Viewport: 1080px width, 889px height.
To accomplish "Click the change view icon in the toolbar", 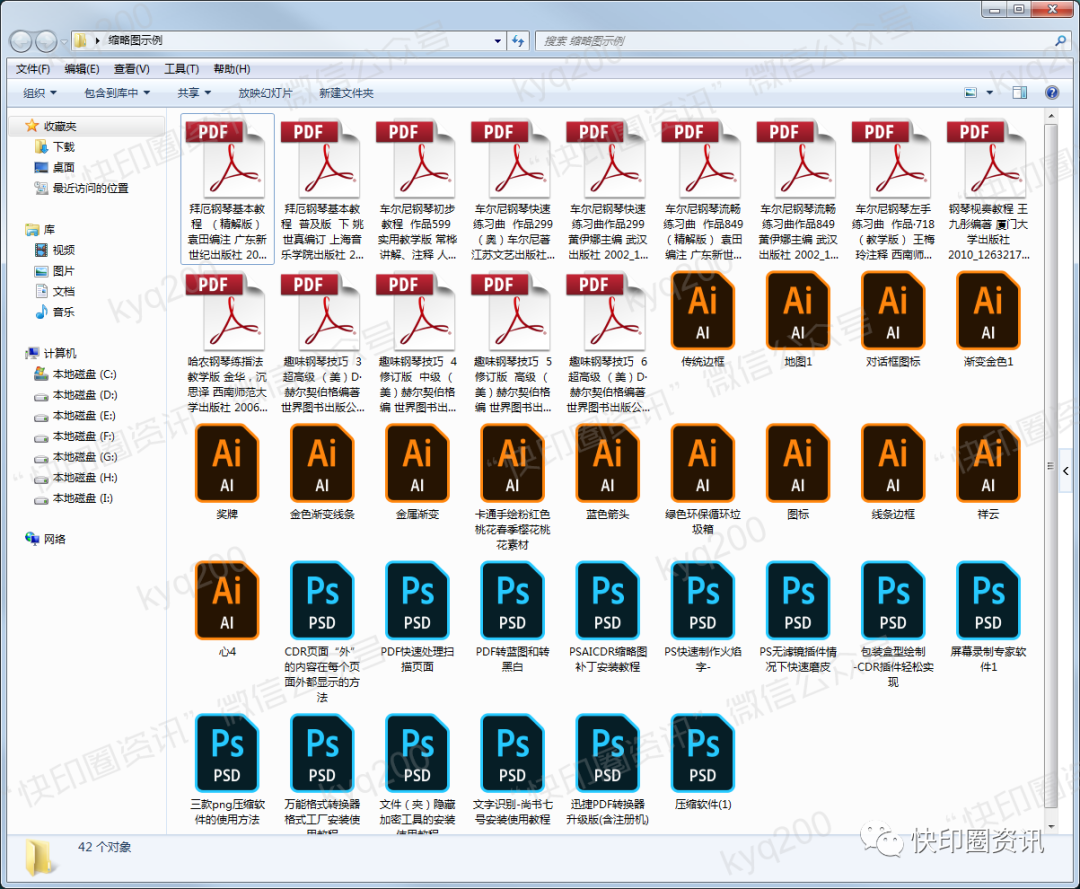I will click(x=970, y=92).
